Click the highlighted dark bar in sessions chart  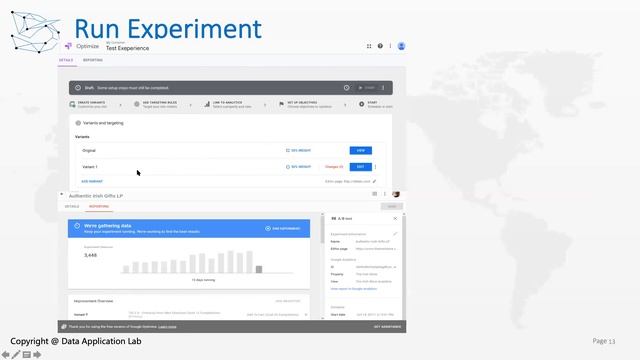pos(259,269)
